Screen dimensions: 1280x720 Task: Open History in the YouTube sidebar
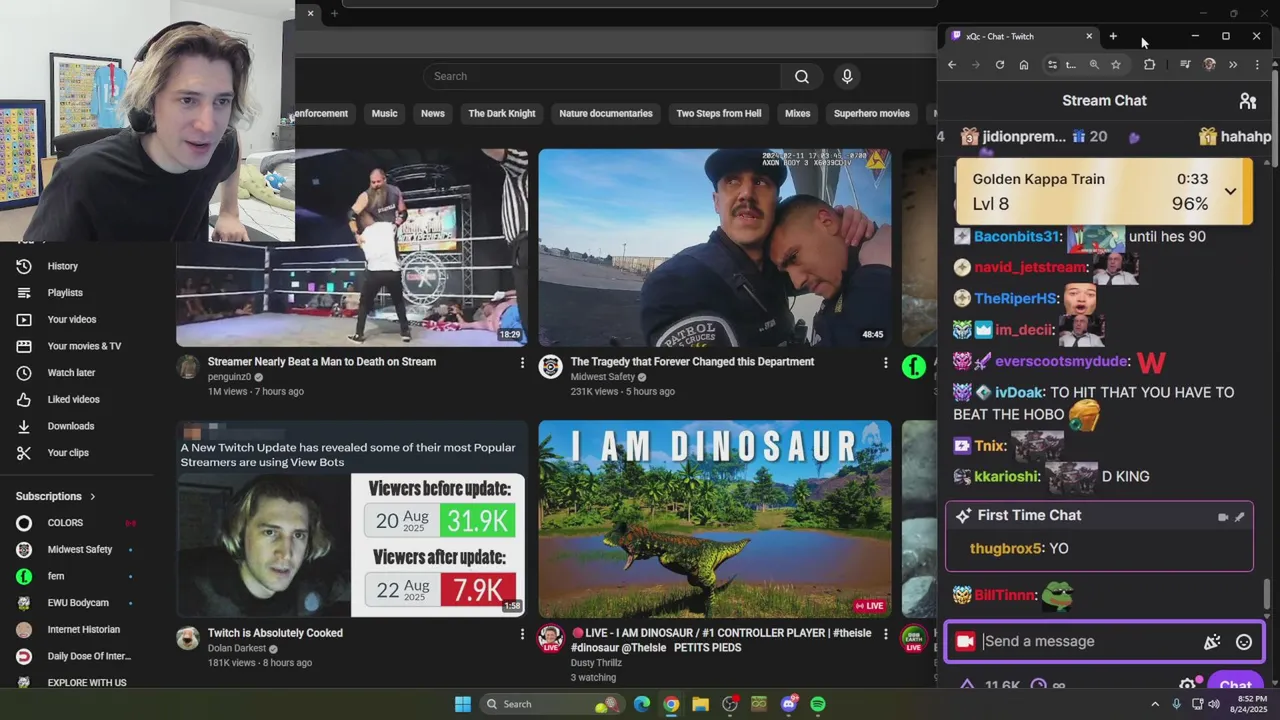[62, 266]
